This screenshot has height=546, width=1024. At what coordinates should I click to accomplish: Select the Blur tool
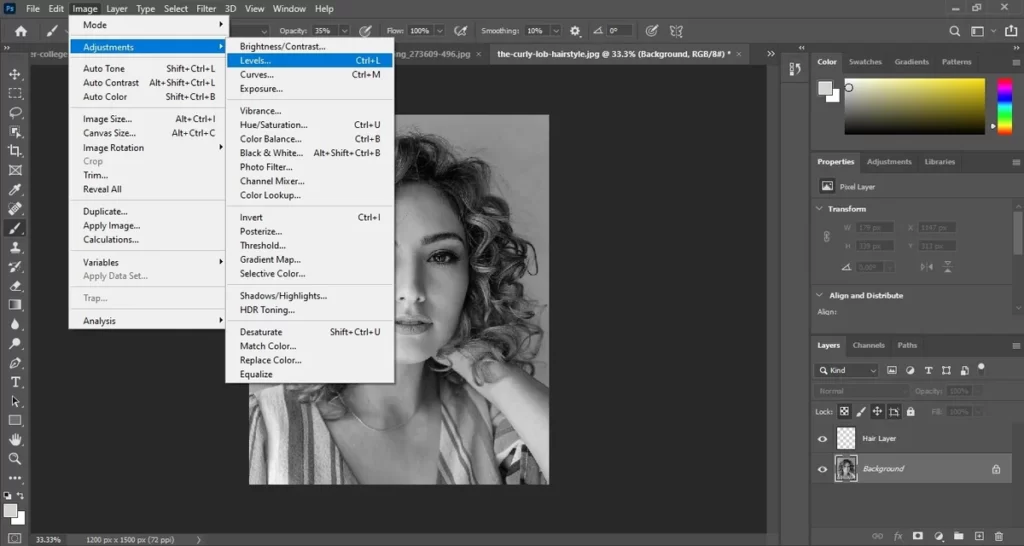[x=15, y=325]
